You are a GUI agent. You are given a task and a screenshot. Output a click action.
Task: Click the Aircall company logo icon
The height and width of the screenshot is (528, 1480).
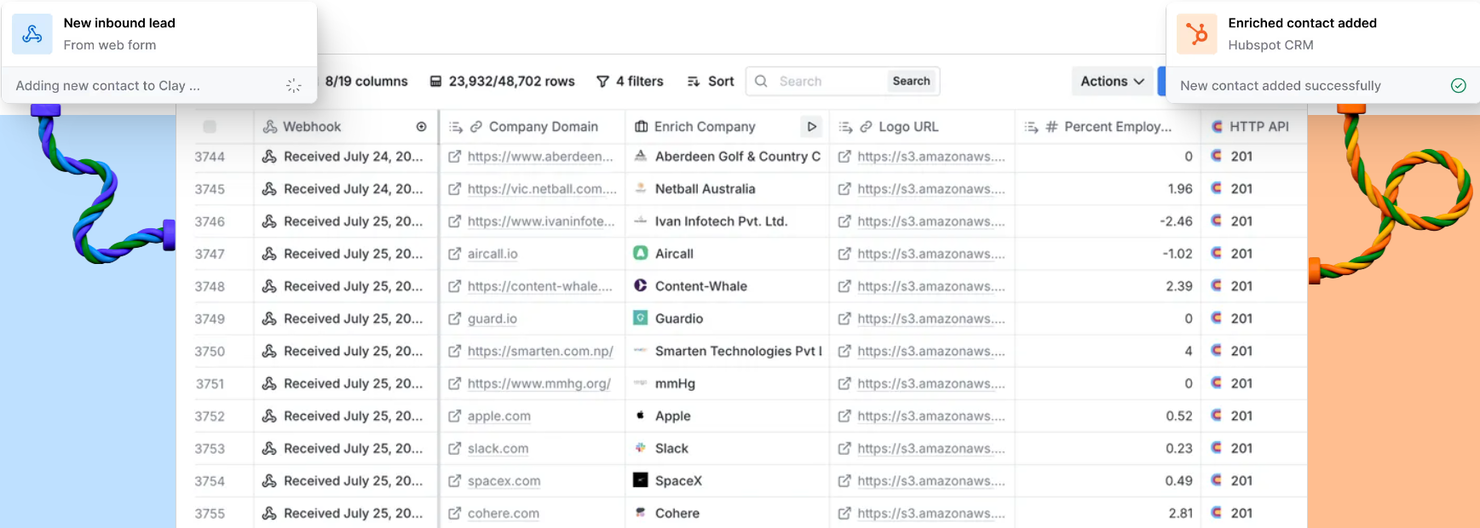point(641,254)
